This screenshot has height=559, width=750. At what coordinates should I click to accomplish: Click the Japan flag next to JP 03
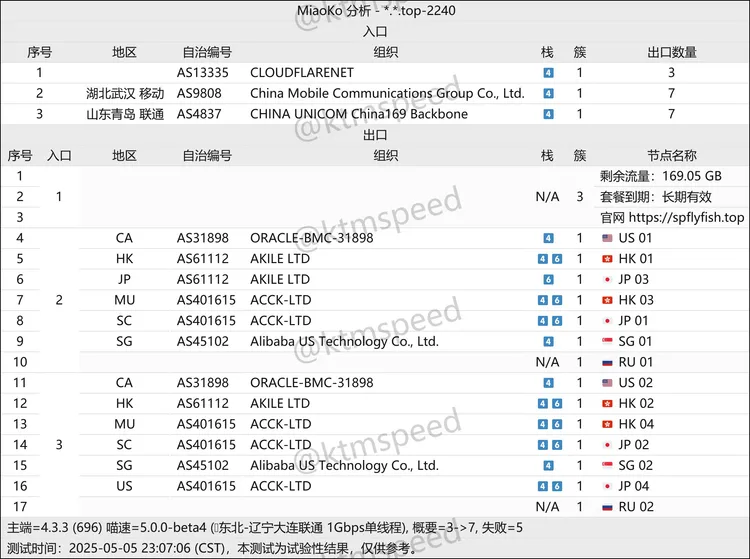click(x=607, y=279)
